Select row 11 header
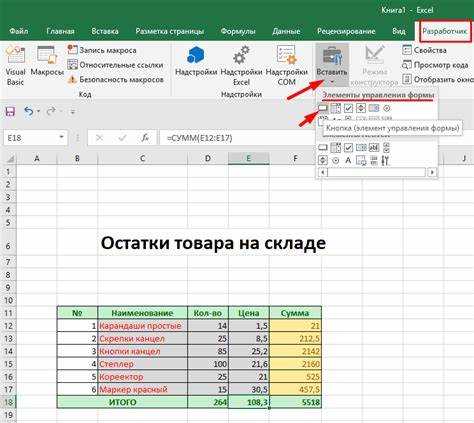The image size is (474, 423). tap(8, 313)
